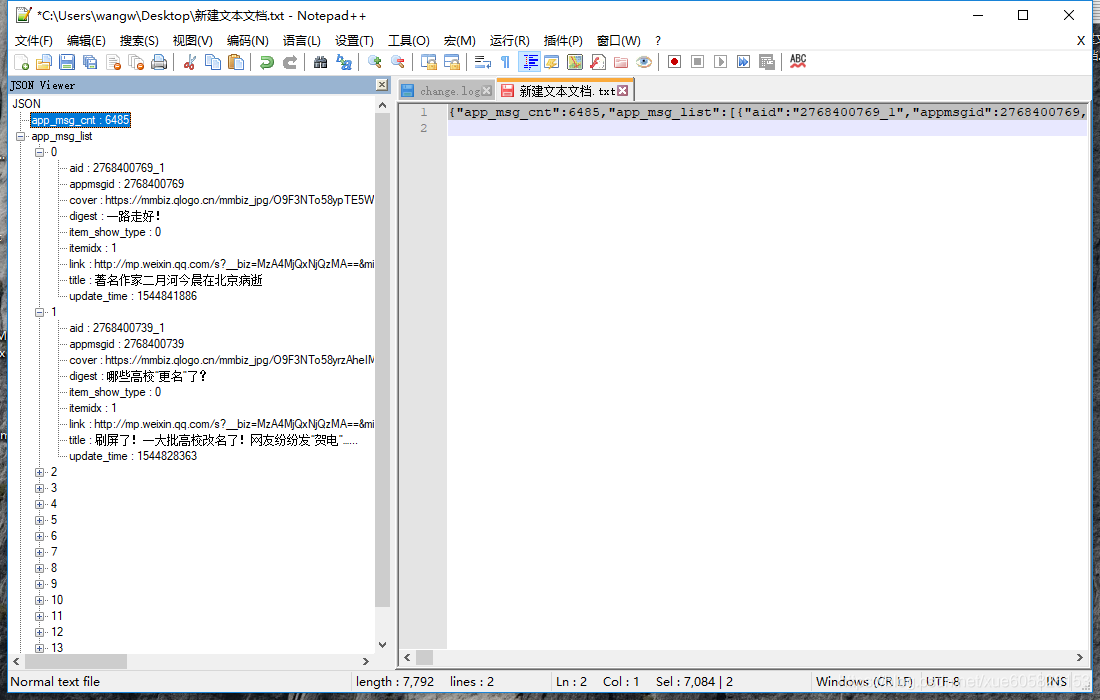The width and height of the screenshot is (1100, 700).
Task: Collapse node 0 in JSON tree
Action: (x=40, y=152)
